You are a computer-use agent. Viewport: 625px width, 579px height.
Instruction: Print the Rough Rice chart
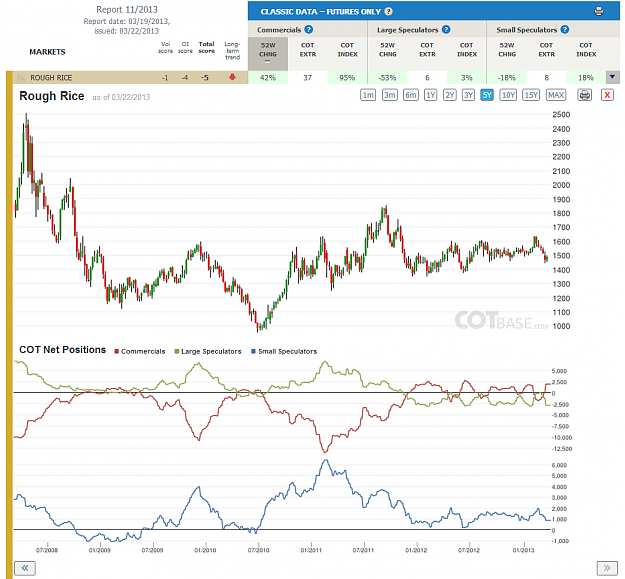click(584, 95)
